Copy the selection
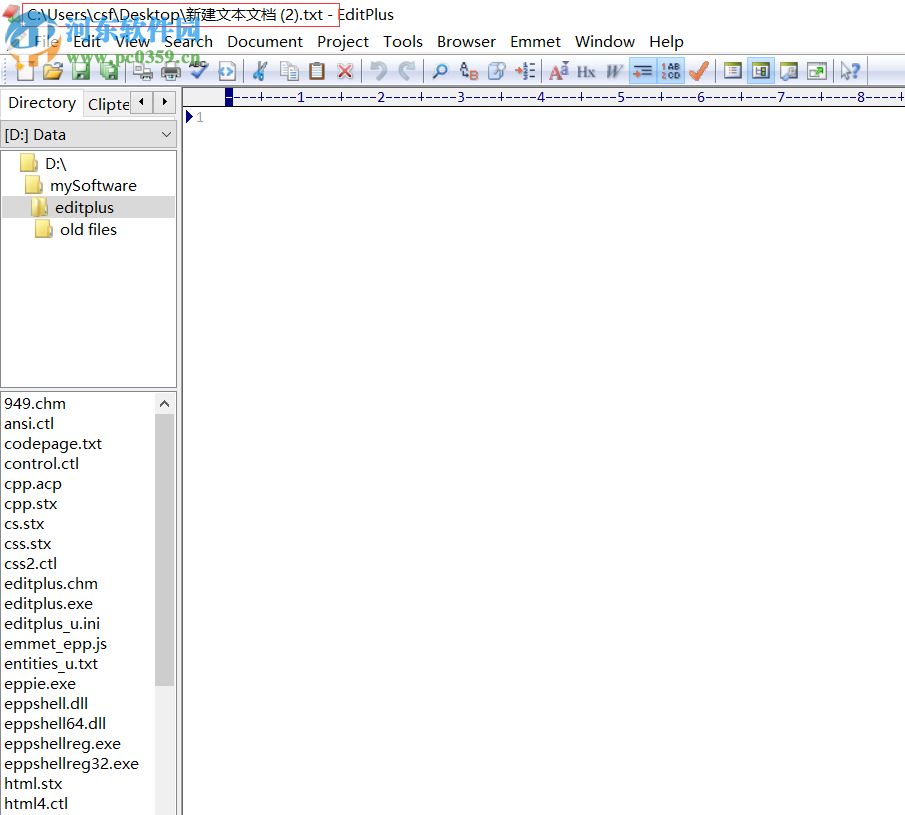The image size is (905, 815). click(x=289, y=71)
